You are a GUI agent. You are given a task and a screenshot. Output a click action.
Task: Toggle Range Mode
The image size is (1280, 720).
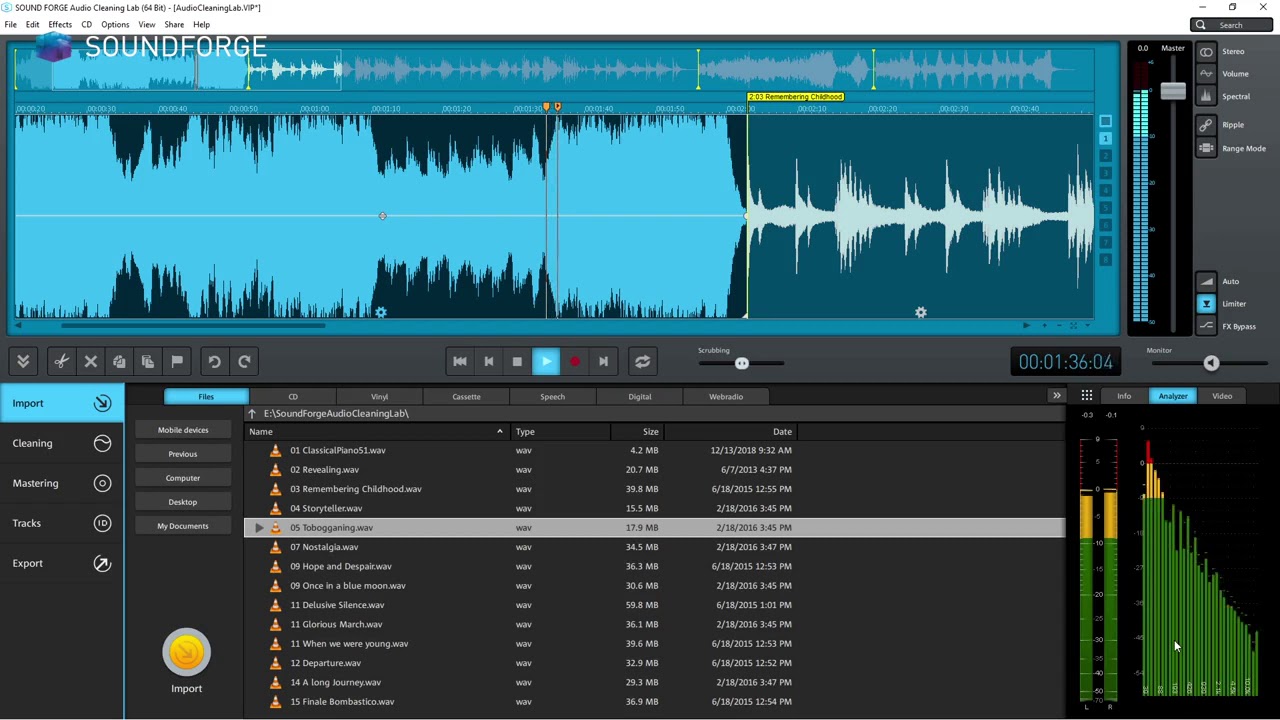coord(1206,148)
